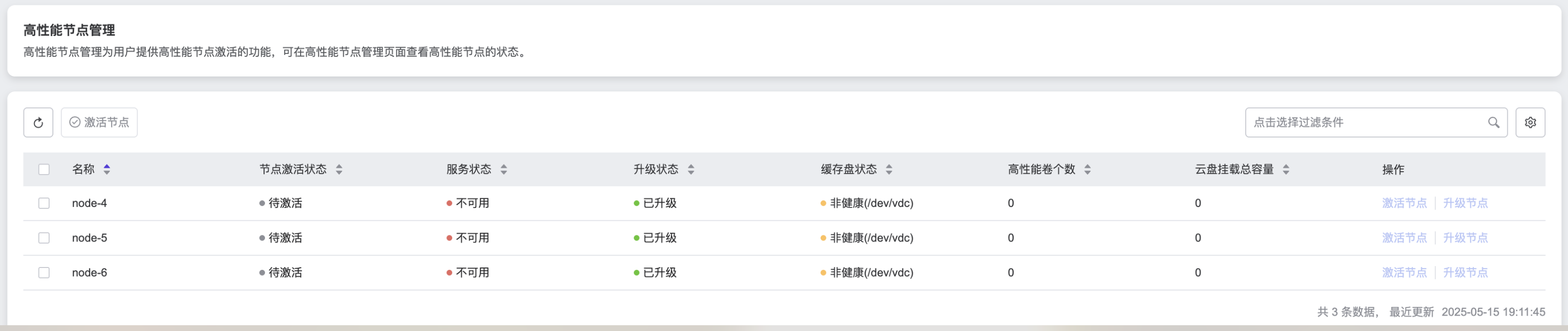This screenshot has width=1568, height=331.
Task: Open table column settings gear icon
Action: pyautogui.click(x=1530, y=122)
